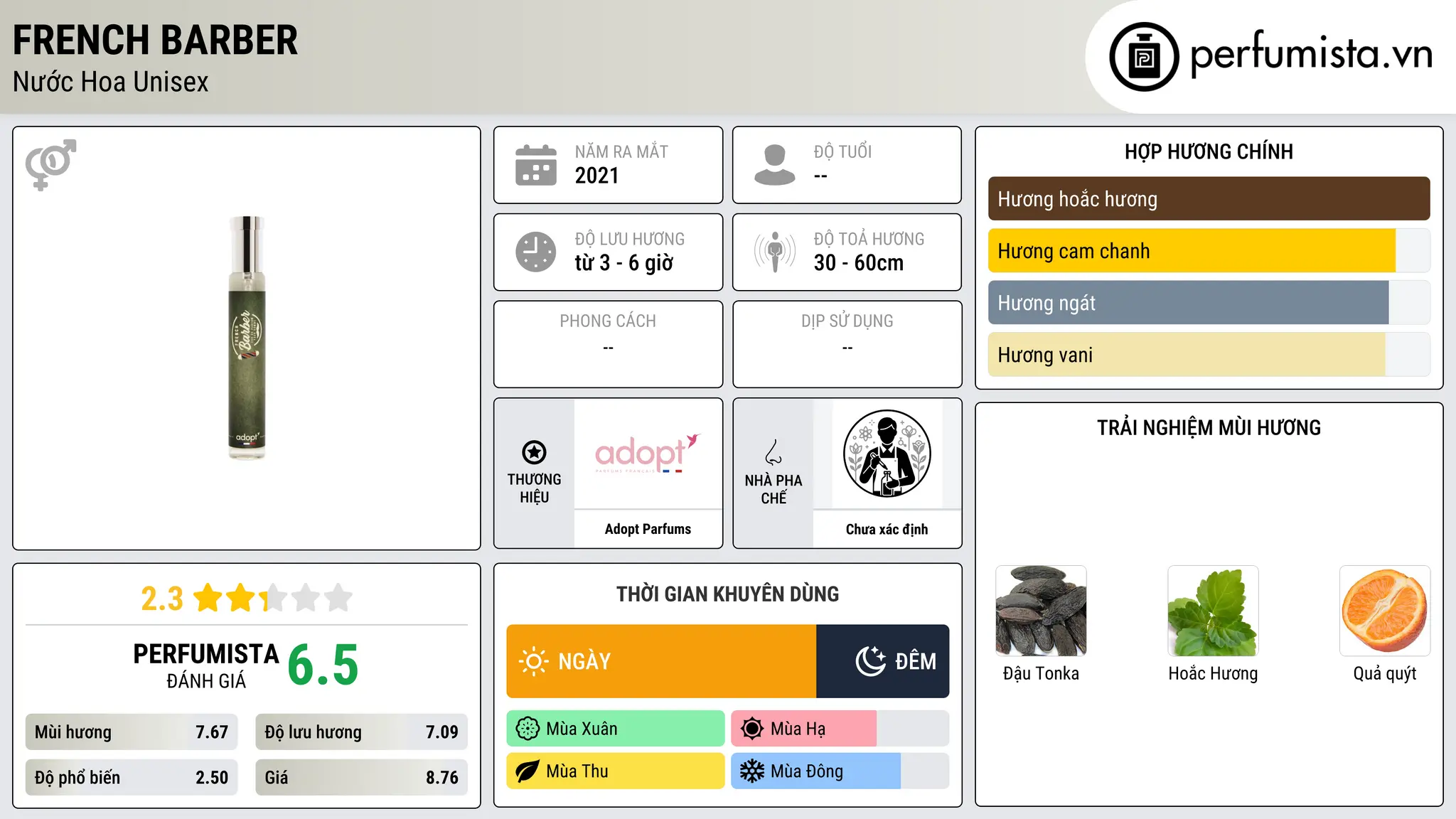Click the Độ phổ biến 2.50 score row

coord(132,778)
